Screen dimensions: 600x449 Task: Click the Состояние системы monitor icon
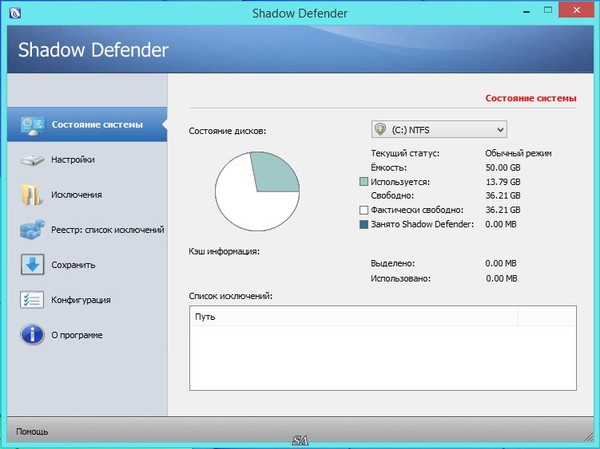pos(33,125)
